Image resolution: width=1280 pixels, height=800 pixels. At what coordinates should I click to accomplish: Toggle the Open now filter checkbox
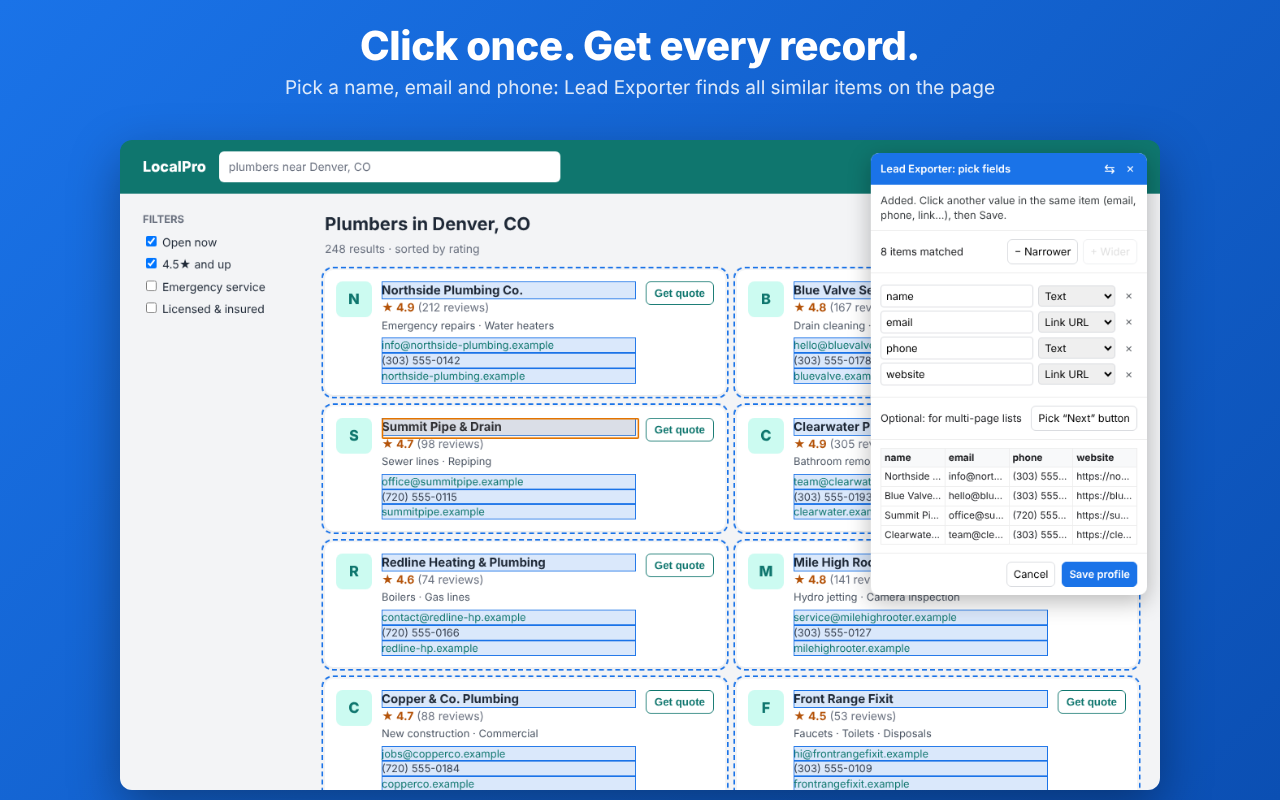(151, 242)
